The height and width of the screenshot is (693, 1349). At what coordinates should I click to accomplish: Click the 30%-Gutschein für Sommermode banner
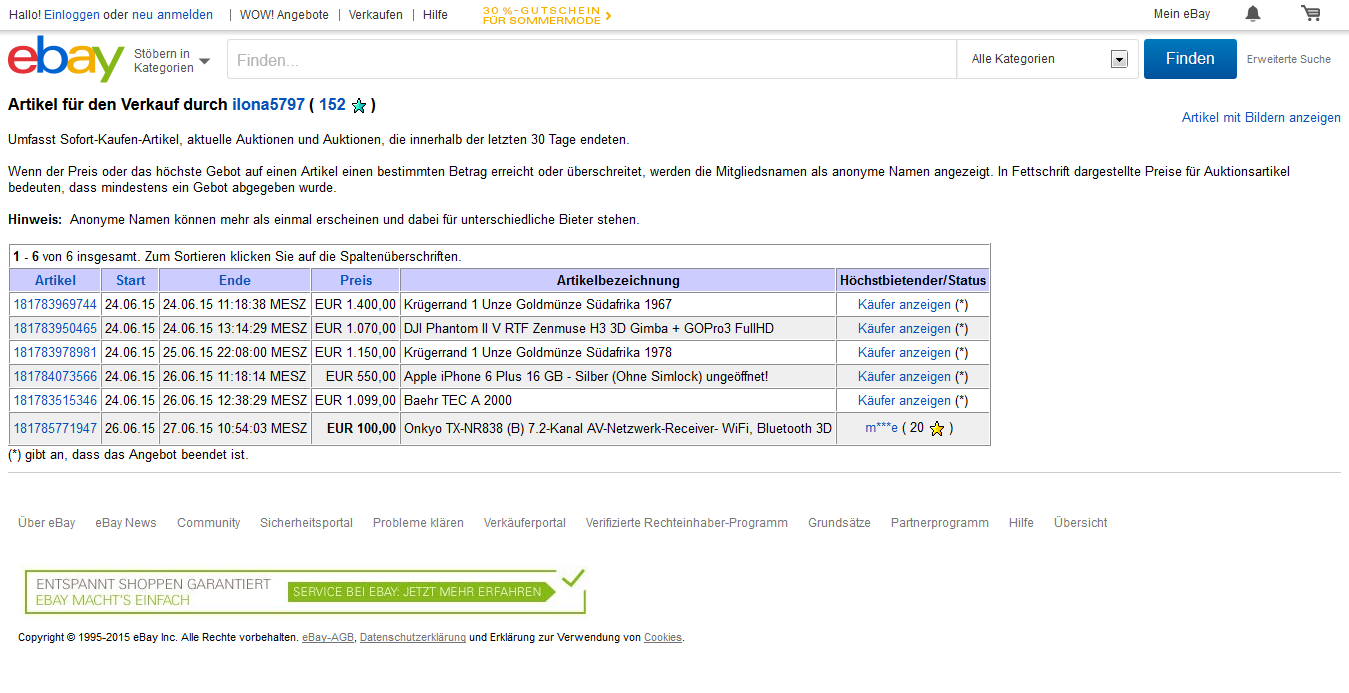547,15
